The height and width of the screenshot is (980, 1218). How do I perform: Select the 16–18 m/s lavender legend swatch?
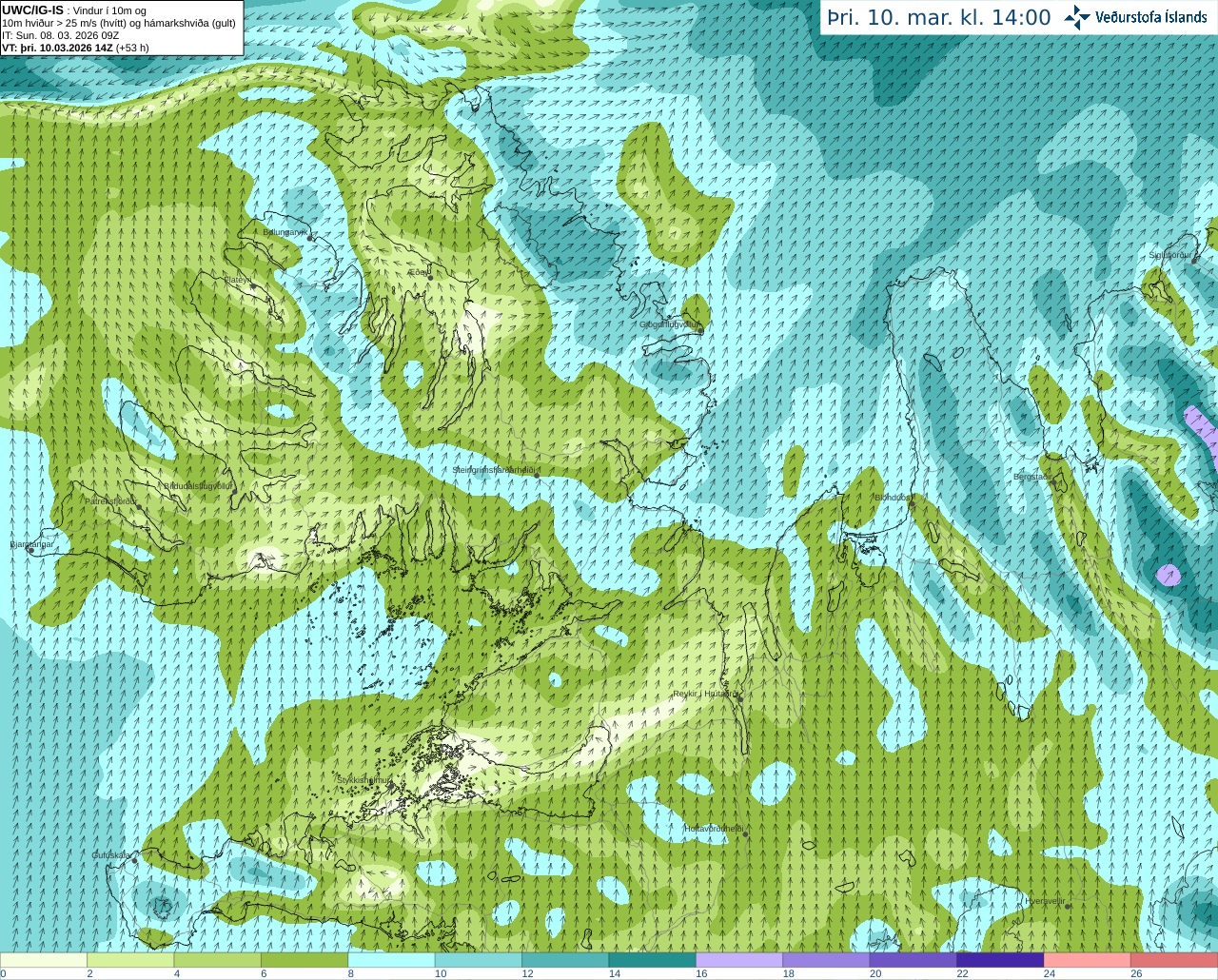pyautogui.click(x=739, y=960)
